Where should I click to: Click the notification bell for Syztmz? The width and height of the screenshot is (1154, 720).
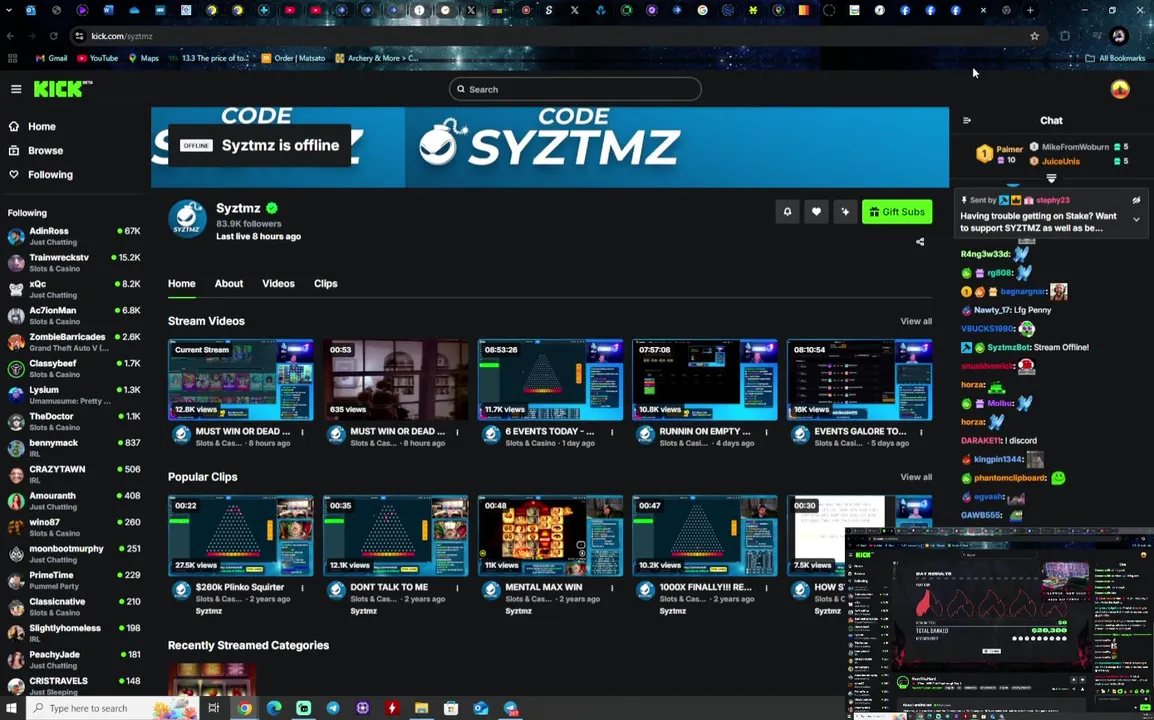pos(787,212)
